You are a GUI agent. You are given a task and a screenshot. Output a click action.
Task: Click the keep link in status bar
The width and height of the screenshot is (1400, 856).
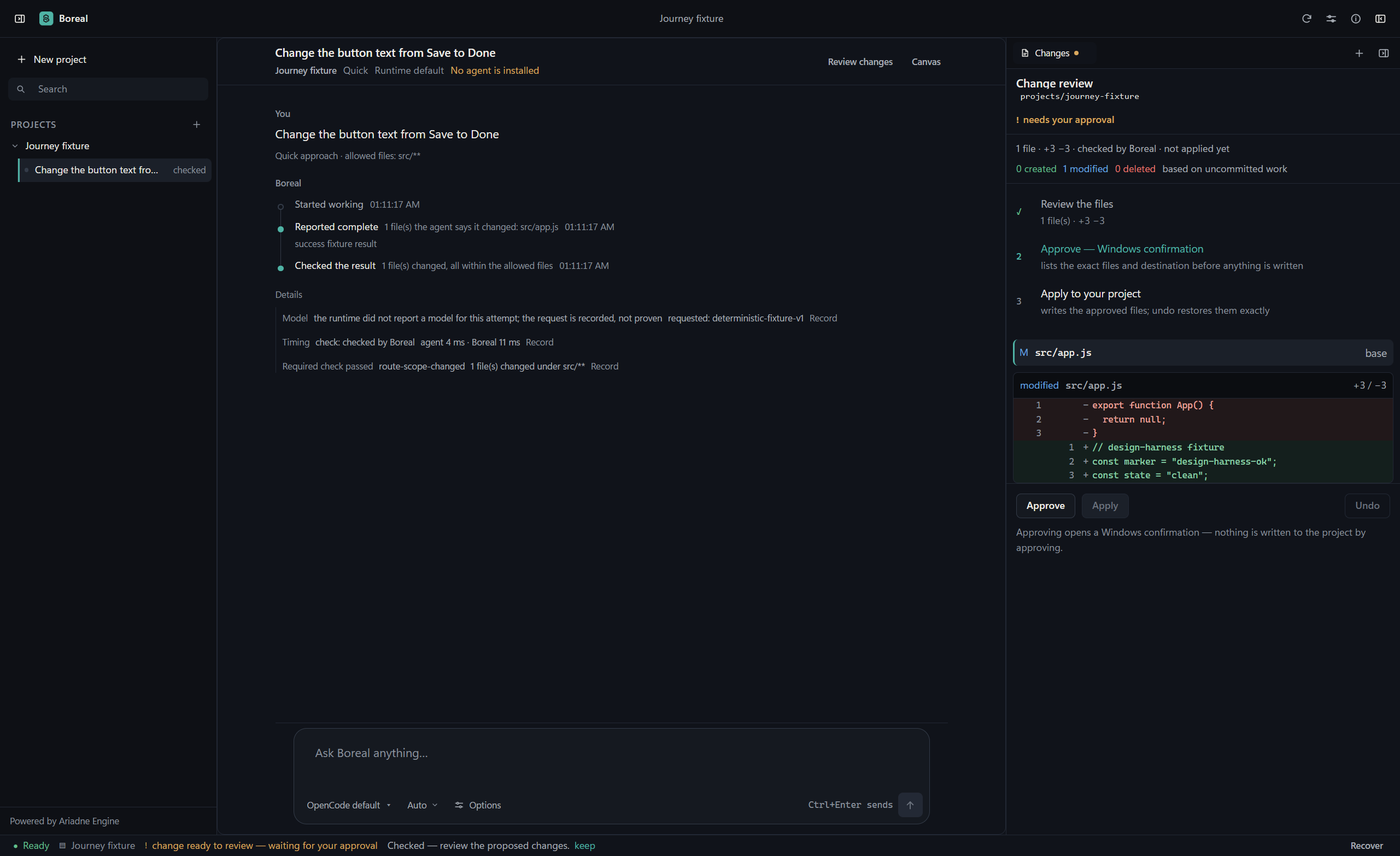584,846
